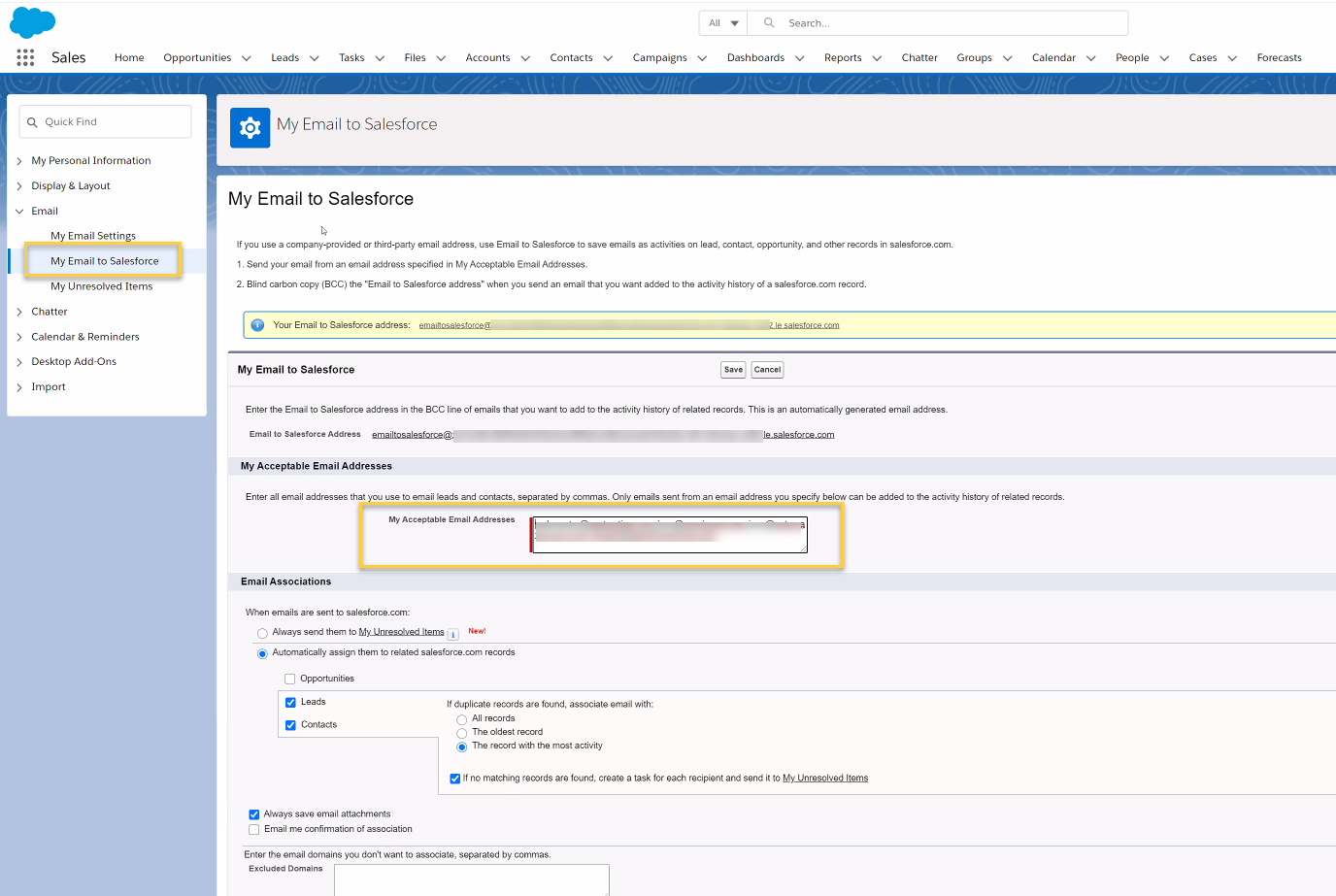1336x896 pixels.
Task: Toggle the no matching records create task checkbox
Action: (454, 779)
